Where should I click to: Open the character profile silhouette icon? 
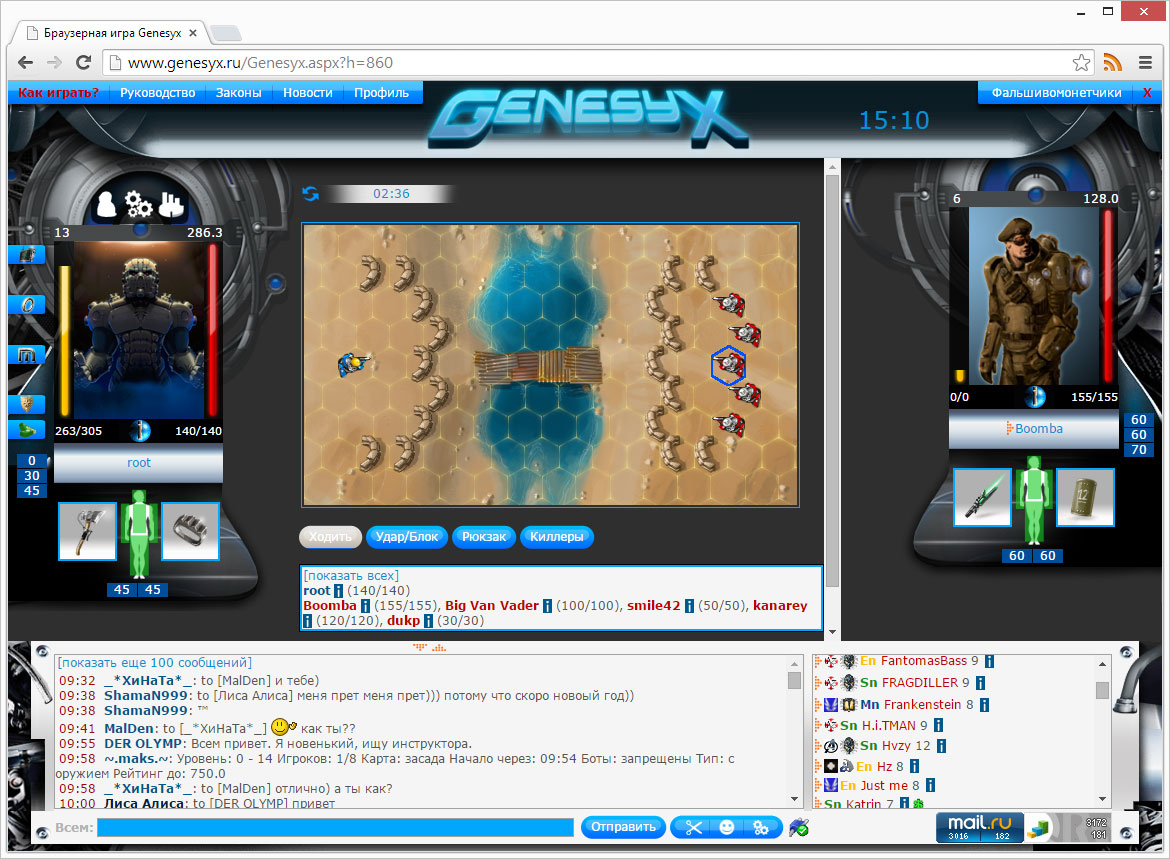[x=107, y=204]
